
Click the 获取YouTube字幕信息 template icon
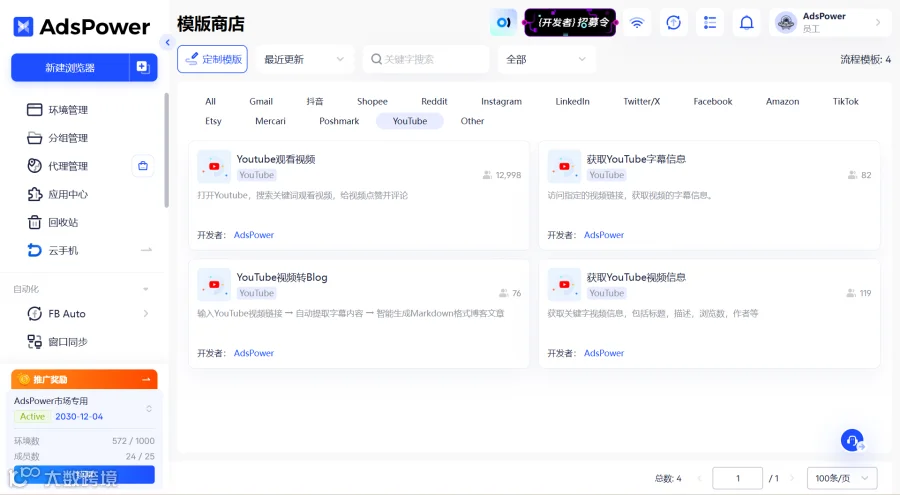(564, 167)
